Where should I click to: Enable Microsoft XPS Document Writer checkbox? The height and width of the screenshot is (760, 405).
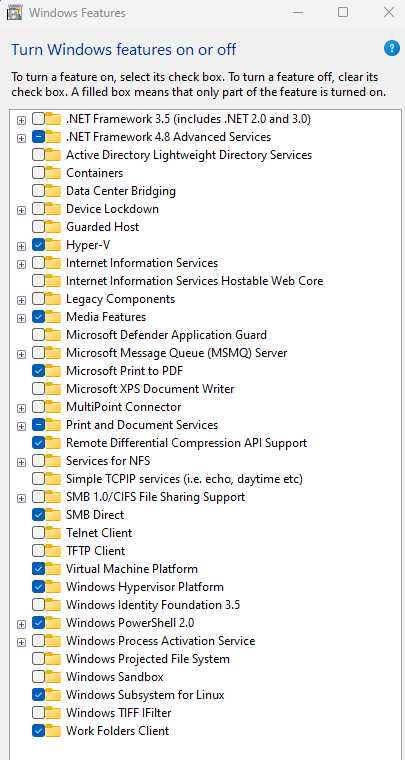pyautogui.click(x=38, y=389)
